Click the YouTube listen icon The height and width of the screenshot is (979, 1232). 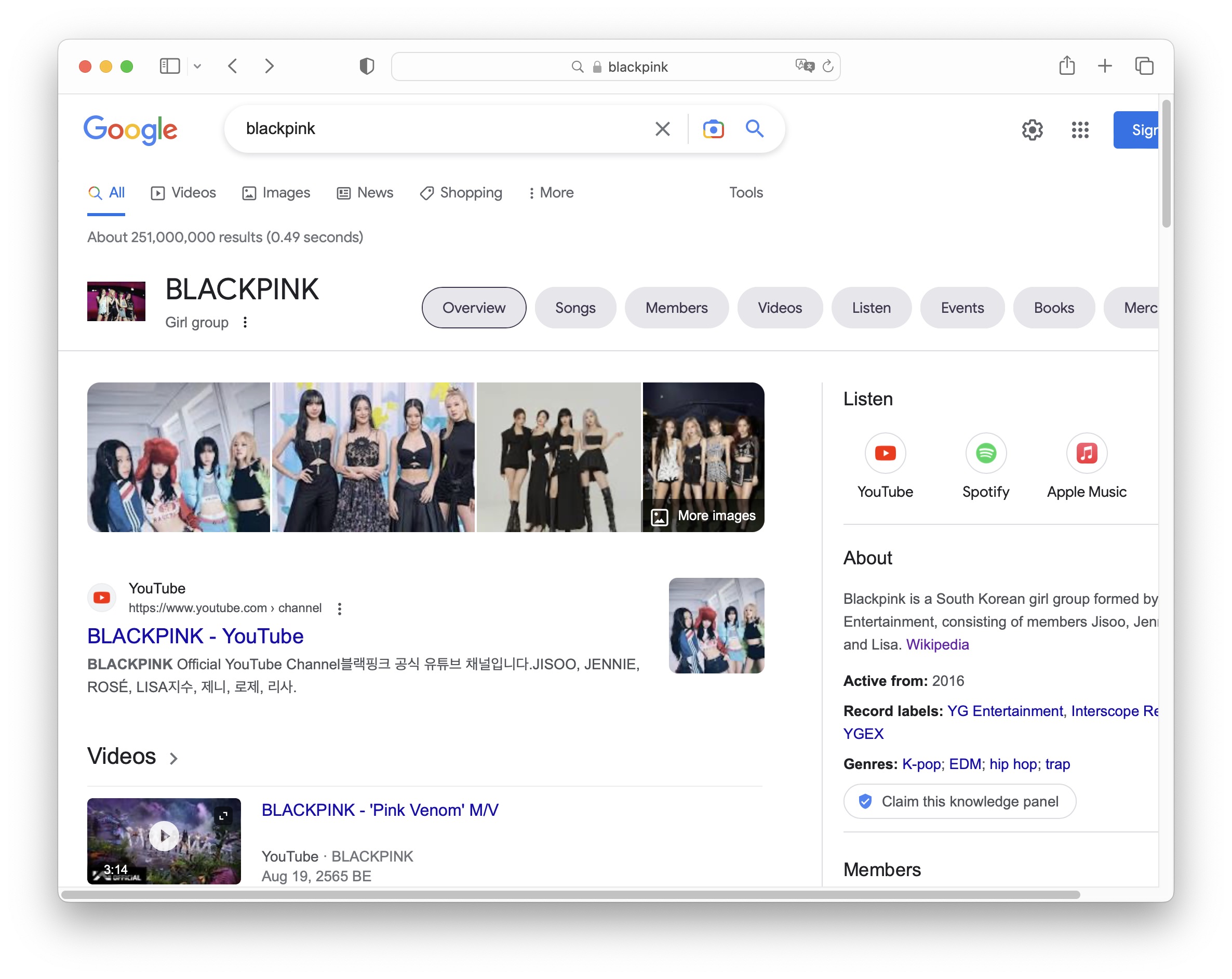[885, 454]
